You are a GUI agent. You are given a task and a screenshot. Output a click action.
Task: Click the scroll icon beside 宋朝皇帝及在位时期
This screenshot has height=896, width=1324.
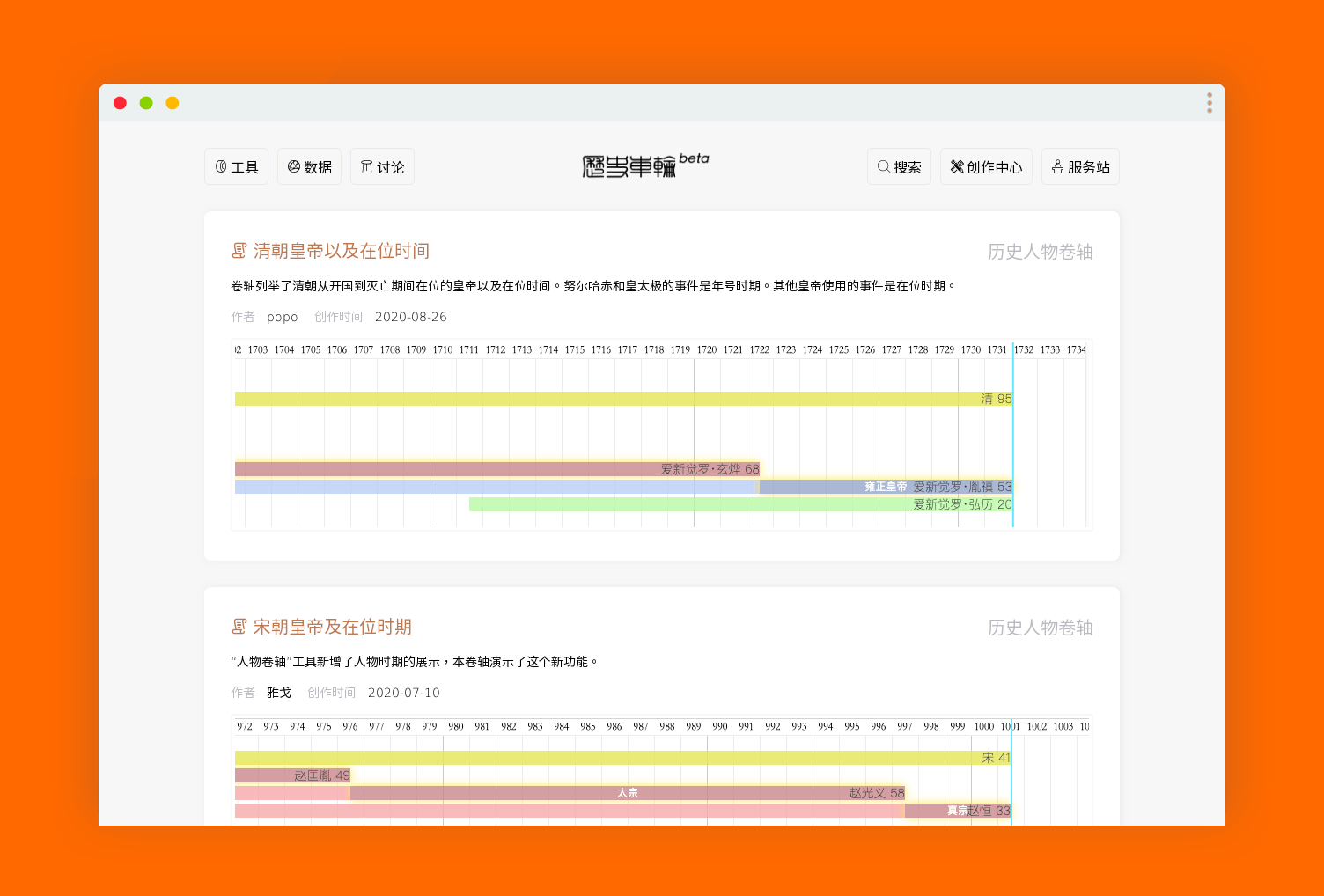[x=239, y=627]
